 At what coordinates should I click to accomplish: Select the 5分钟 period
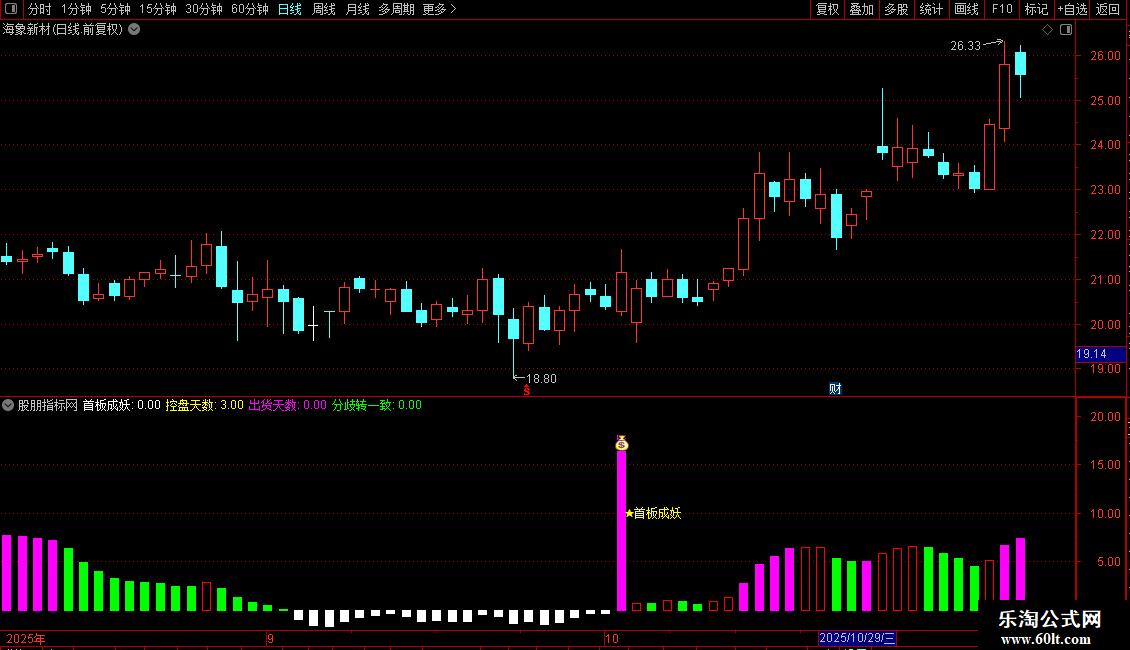[x=115, y=9]
